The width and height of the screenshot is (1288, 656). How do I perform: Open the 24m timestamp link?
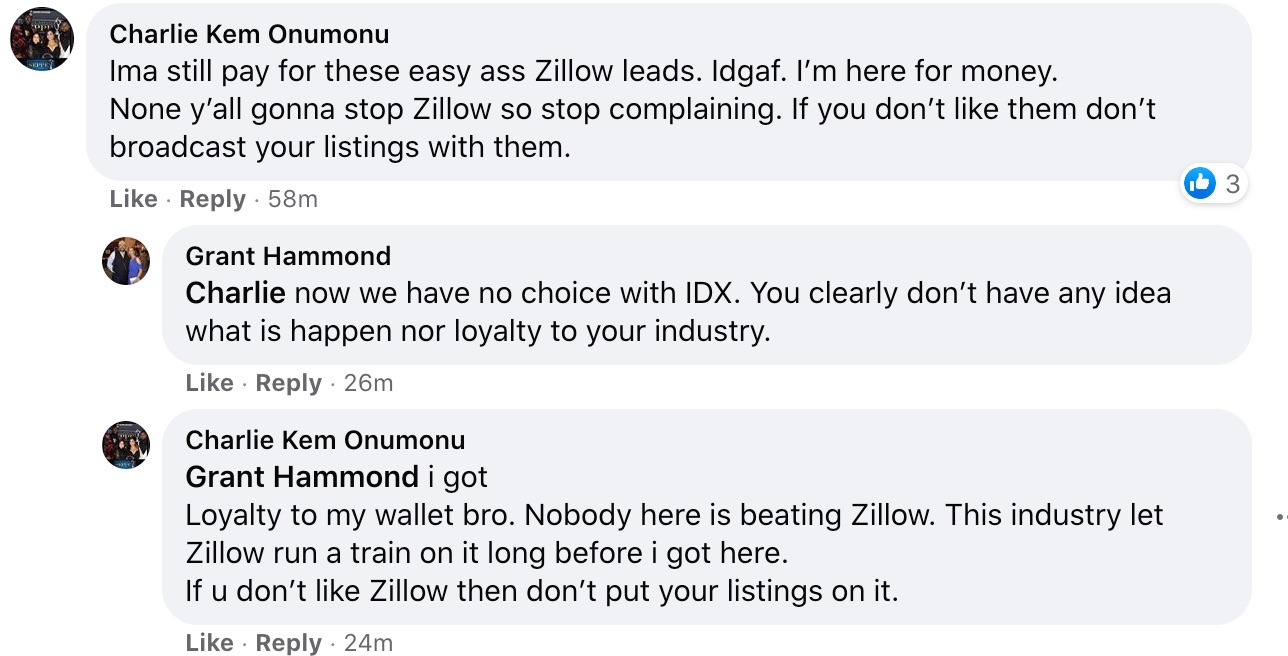click(x=368, y=643)
